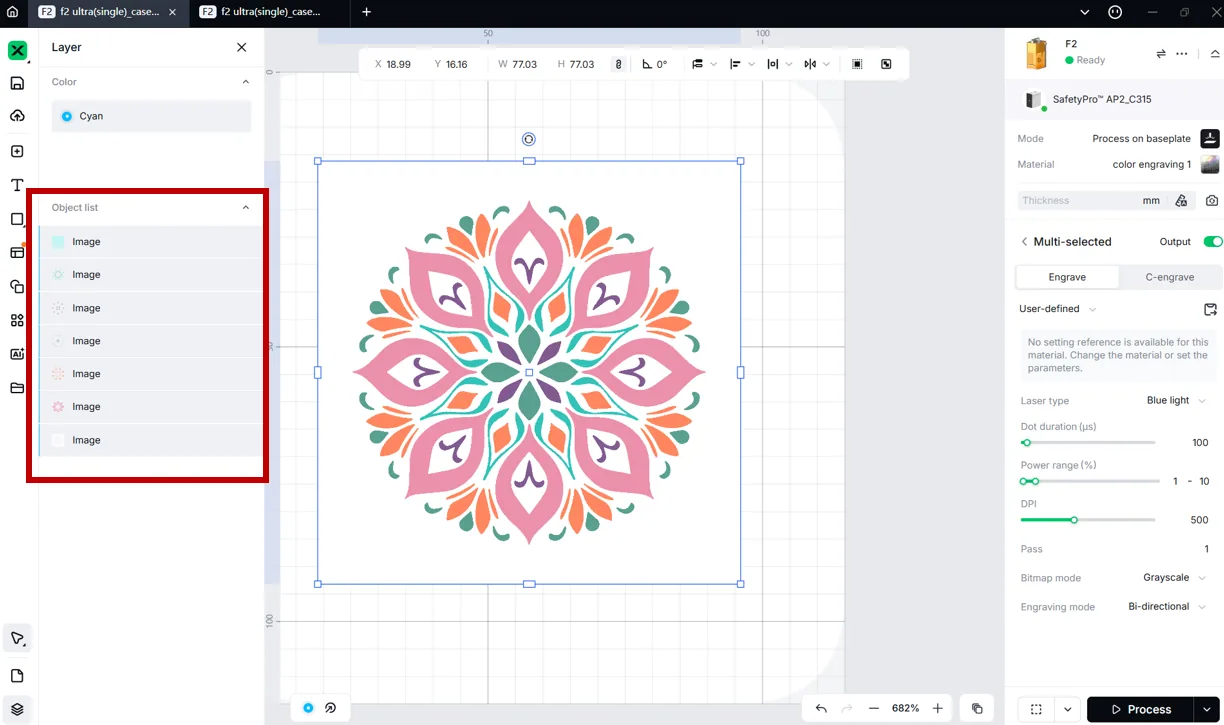The height and width of the screenshot is (725, 1224).
Task: Click the process on baseplate mode icon
Action: click(x=1210, y=138)
